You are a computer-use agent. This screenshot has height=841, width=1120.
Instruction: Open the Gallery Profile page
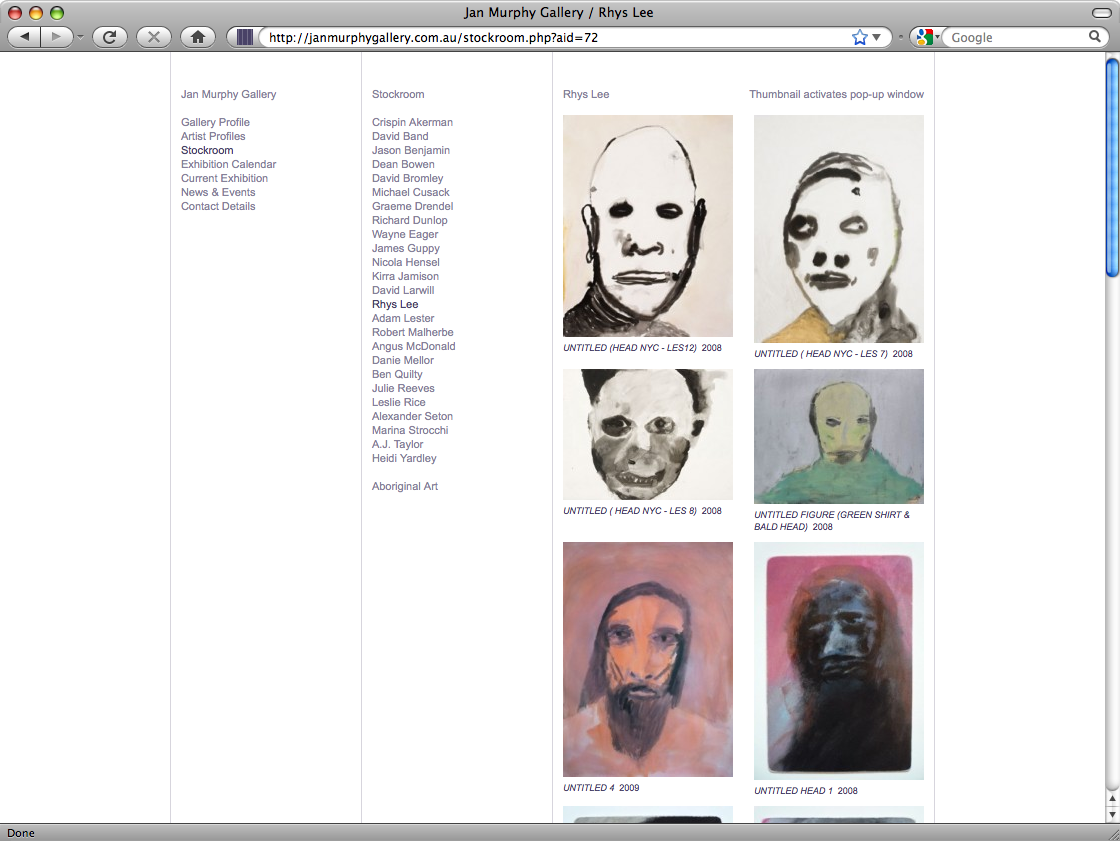(x=215, y=122)
